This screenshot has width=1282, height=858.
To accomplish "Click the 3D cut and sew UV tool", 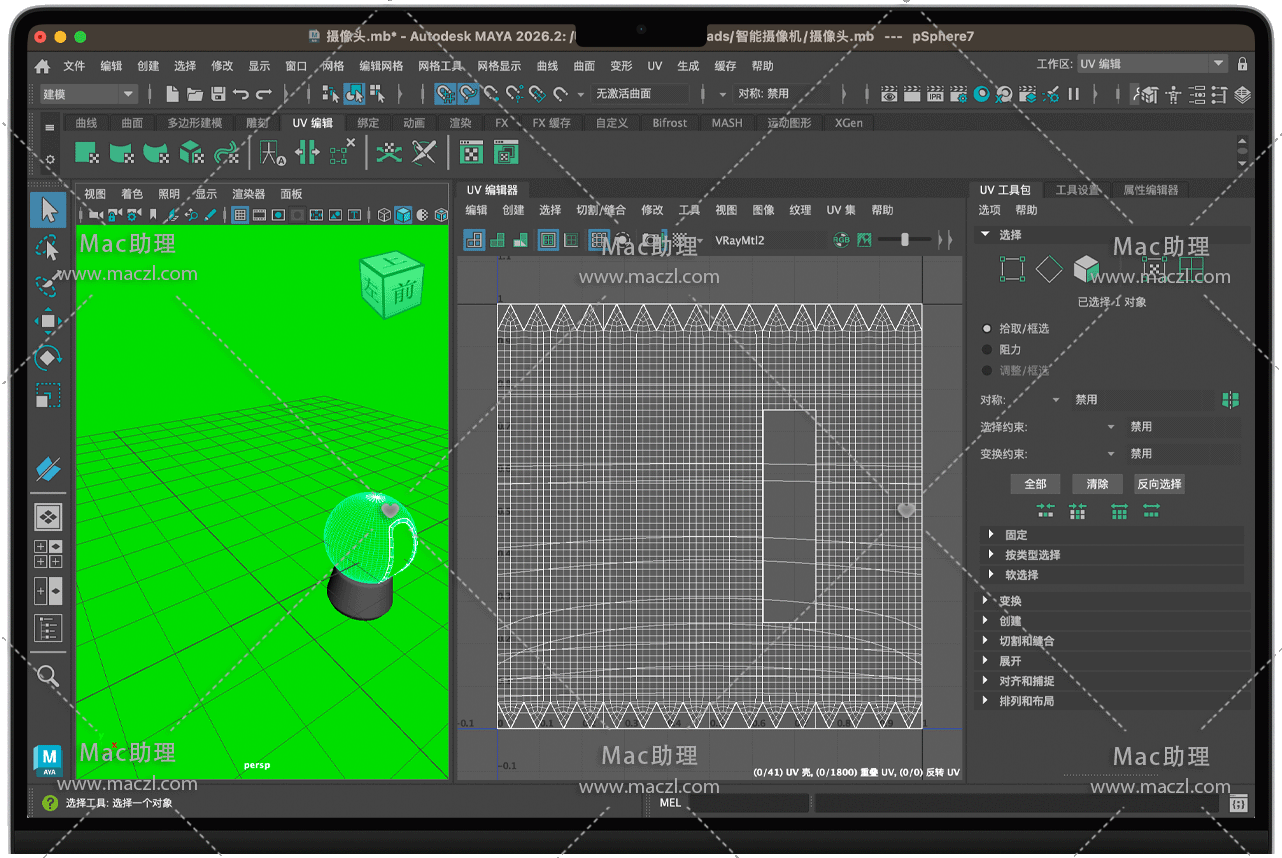I will tap(424, 152).
